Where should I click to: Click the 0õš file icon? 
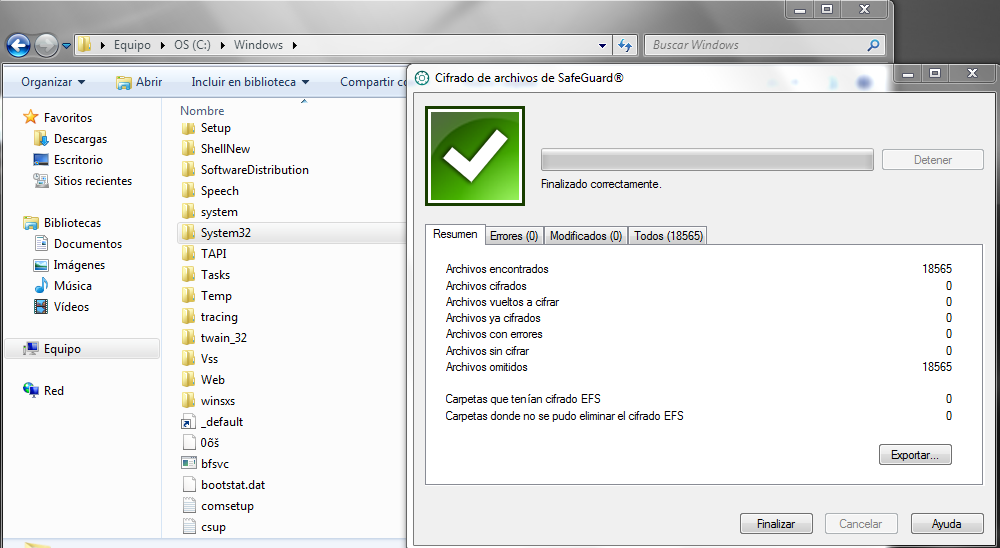[x=188, y=443]
